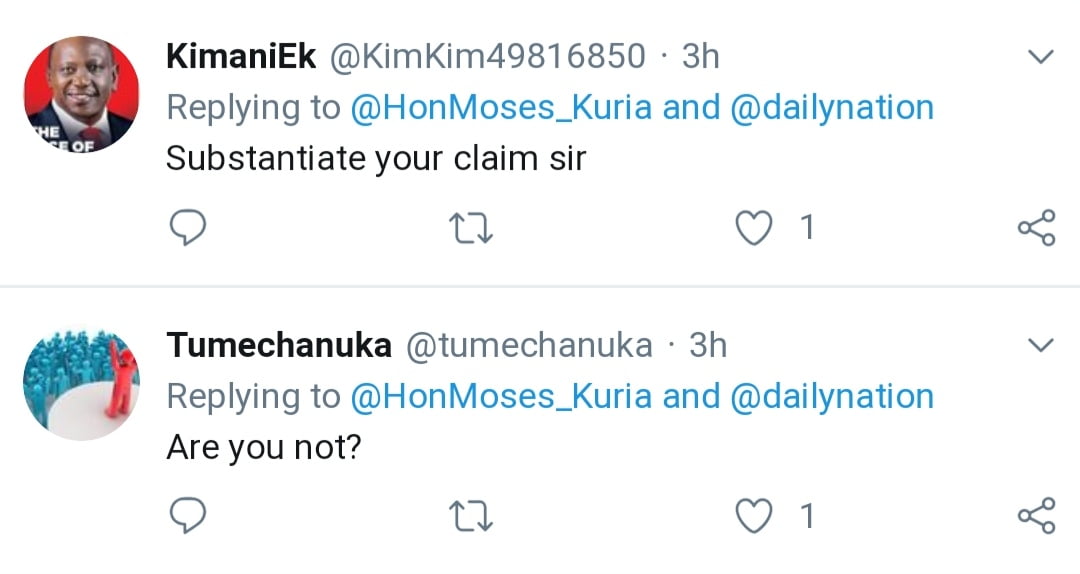Open dropdown chevron on Tumechanuka's tweet

[x=1041, y=346]
